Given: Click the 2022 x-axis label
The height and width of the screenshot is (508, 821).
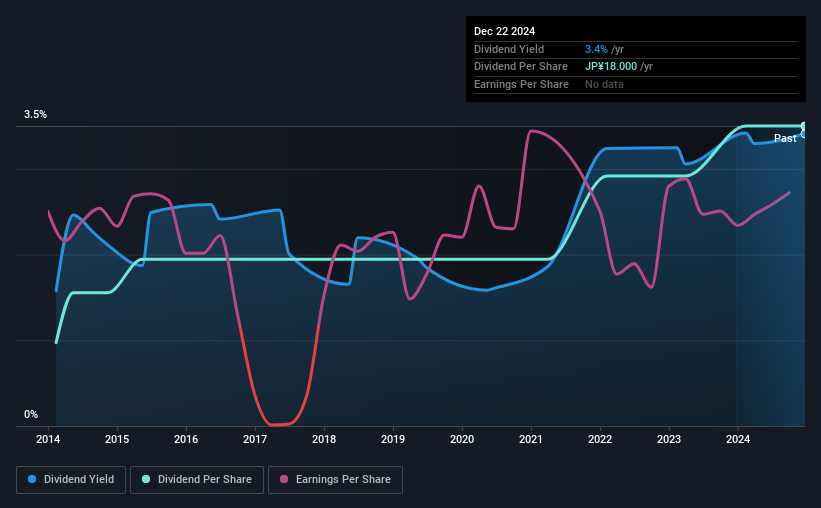Looking at the screenshot, I should click(600, 439).
